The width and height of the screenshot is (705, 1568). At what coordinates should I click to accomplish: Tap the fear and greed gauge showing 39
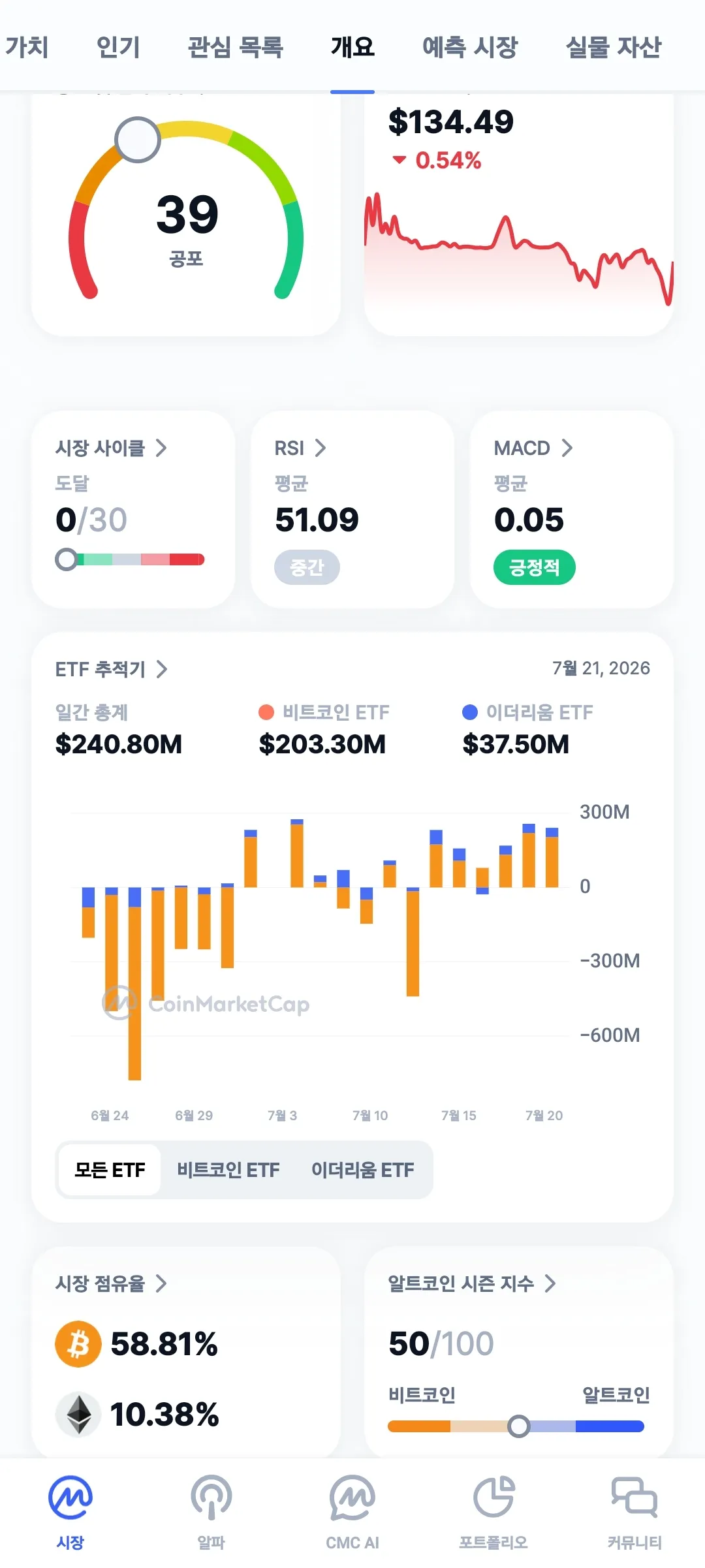[x=186, y=209]
